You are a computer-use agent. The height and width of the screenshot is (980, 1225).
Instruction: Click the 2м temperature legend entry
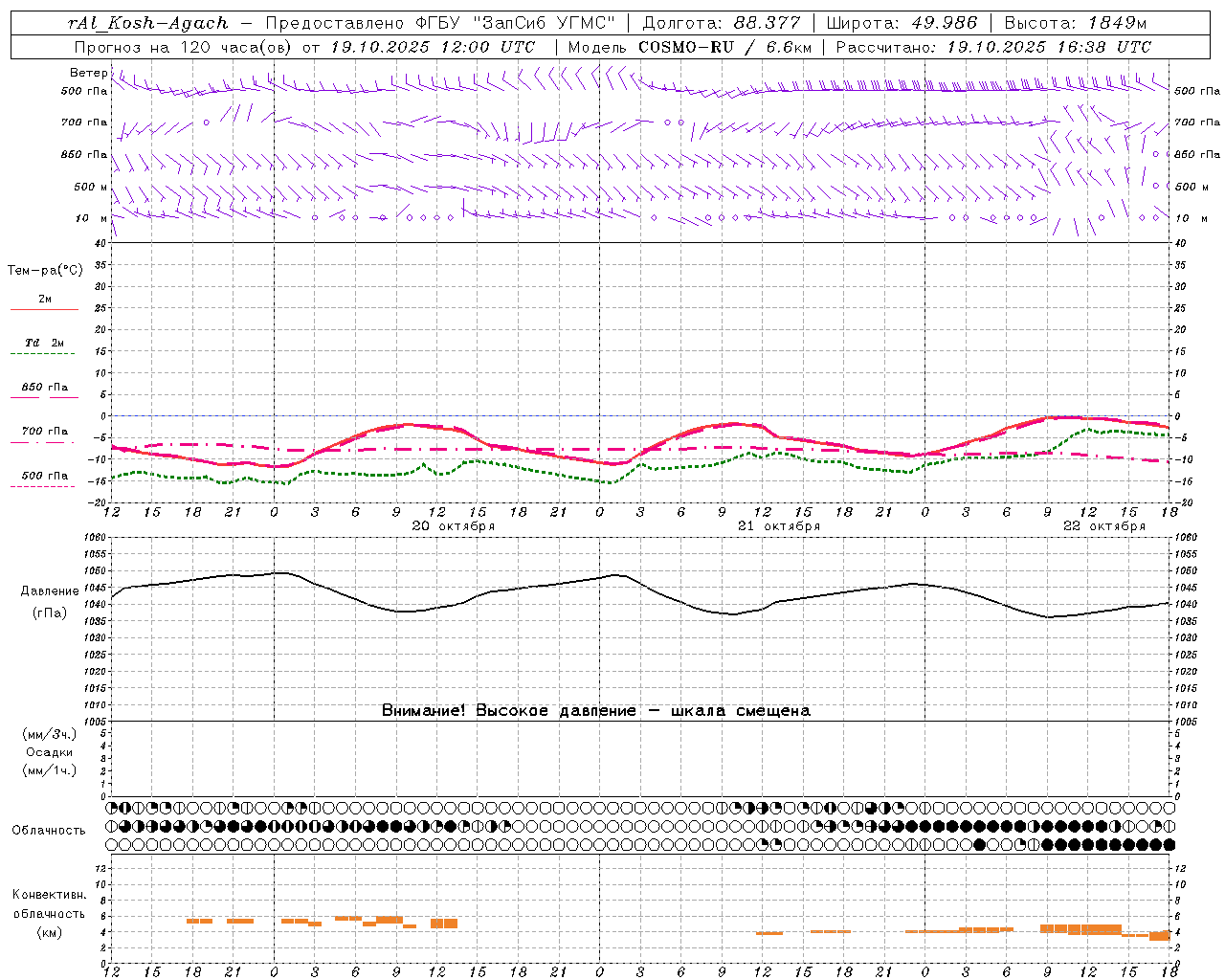click(45, 300)
